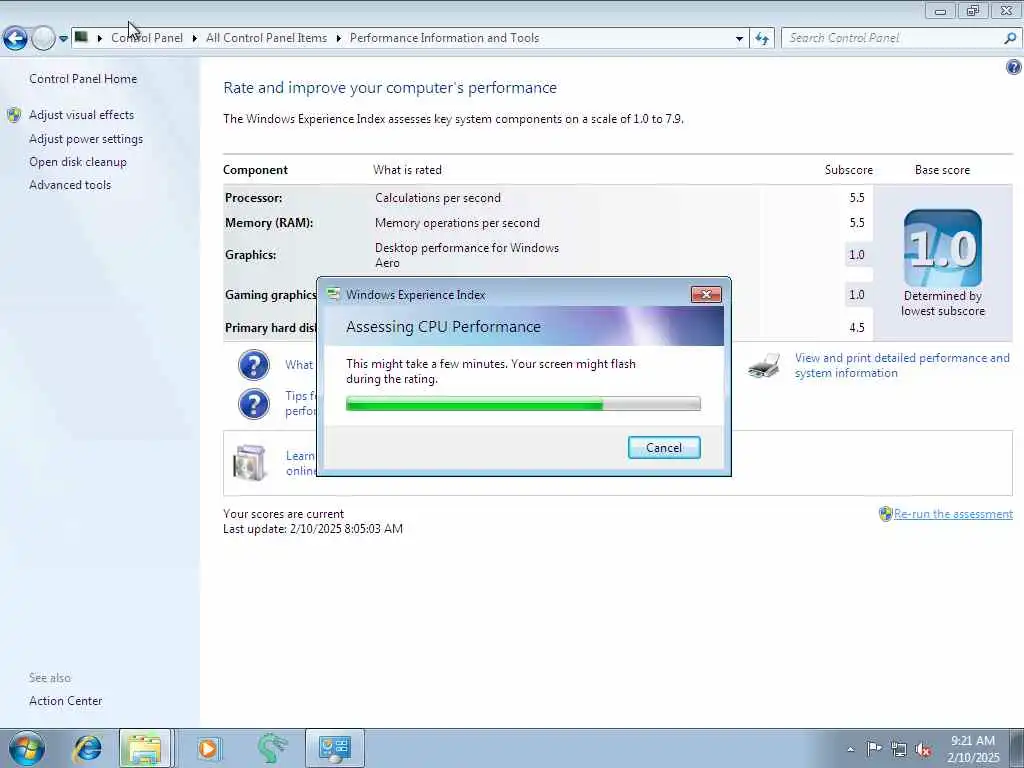Click the printer icon

[764, 366]
